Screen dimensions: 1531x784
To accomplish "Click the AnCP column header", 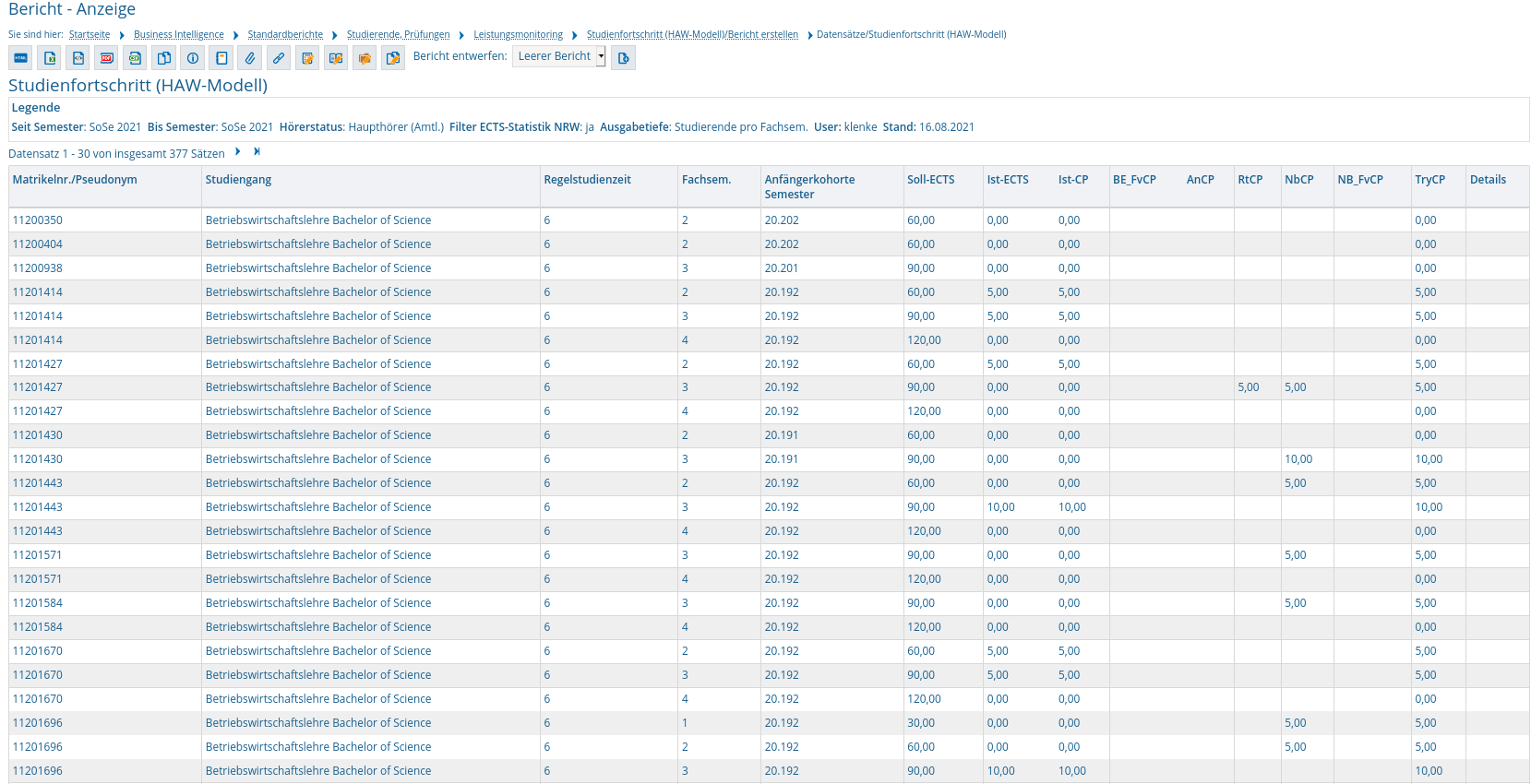I will [1201, 180].
